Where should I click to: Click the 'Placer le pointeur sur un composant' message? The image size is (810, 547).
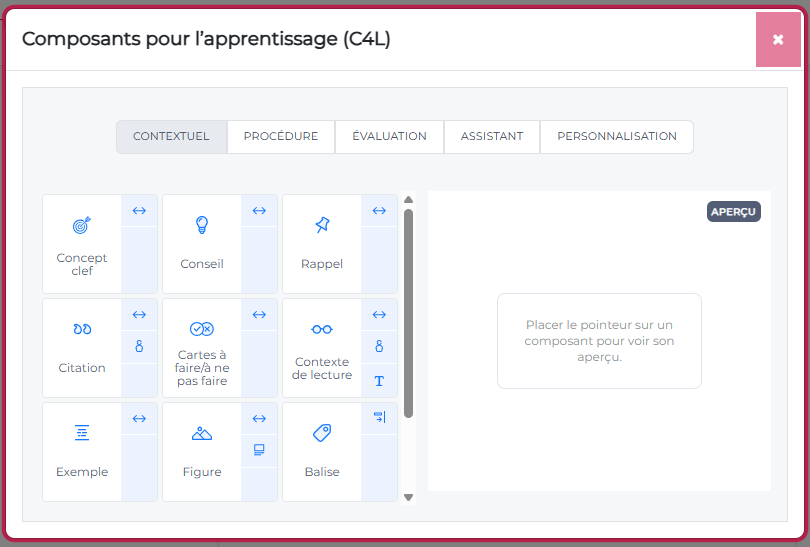(x=599, y=341)
